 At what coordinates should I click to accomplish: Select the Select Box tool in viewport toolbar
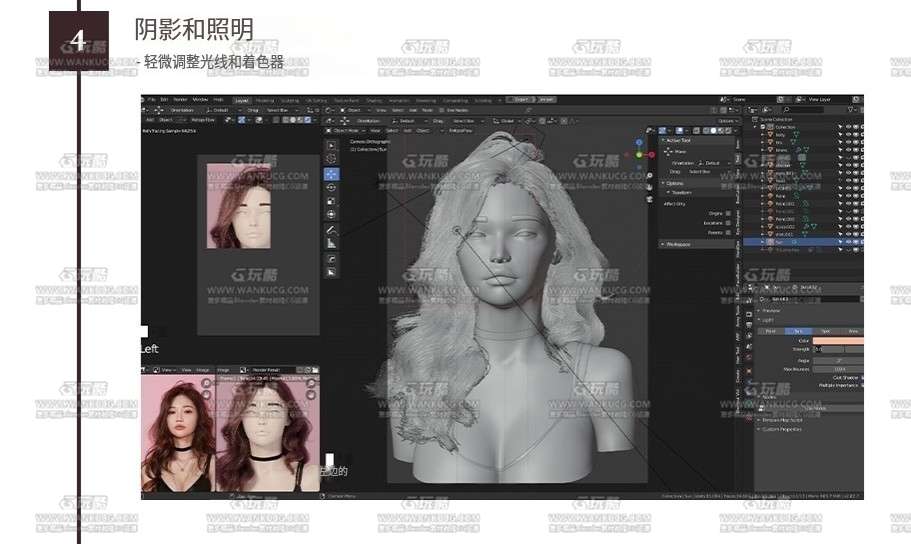[x=331, y=145]
